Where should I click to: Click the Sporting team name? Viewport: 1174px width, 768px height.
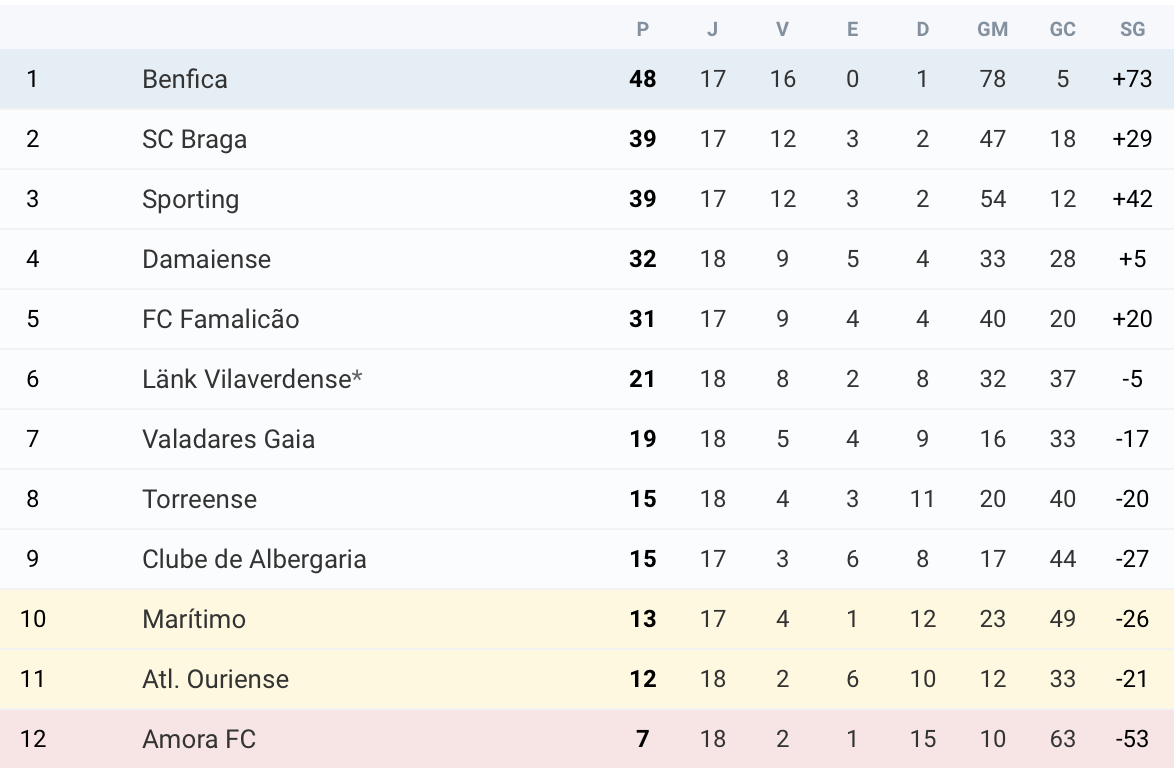(x=190, y=199)
